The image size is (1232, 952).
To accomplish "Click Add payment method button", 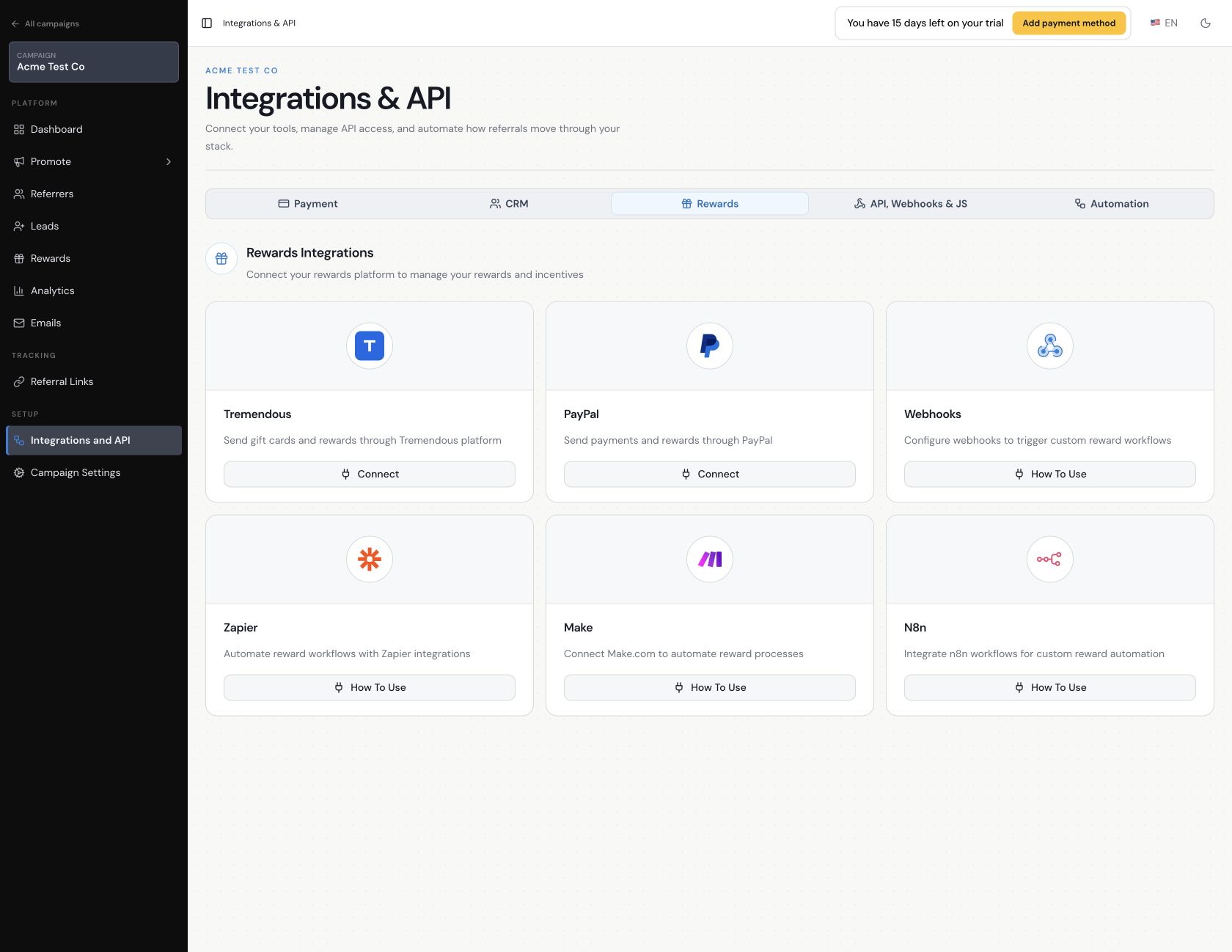I will pos(1068,23).
